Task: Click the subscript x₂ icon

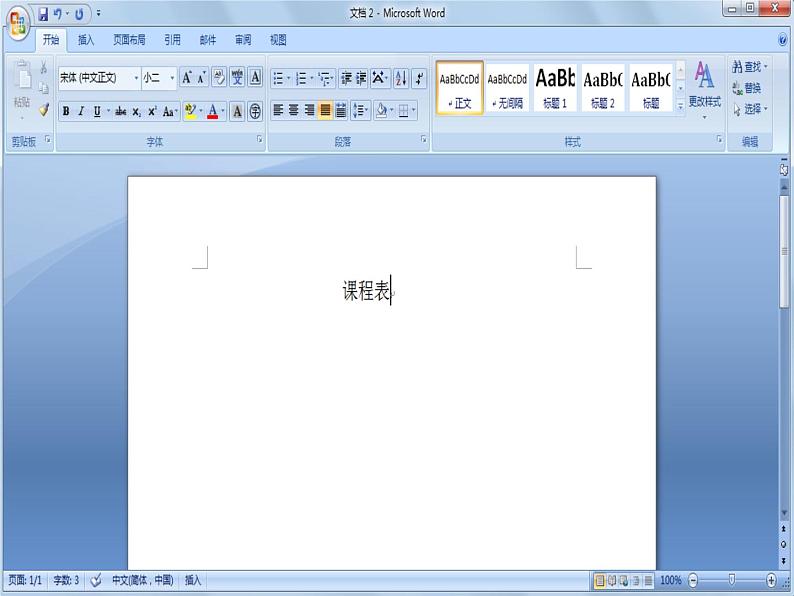Action: 136,112
